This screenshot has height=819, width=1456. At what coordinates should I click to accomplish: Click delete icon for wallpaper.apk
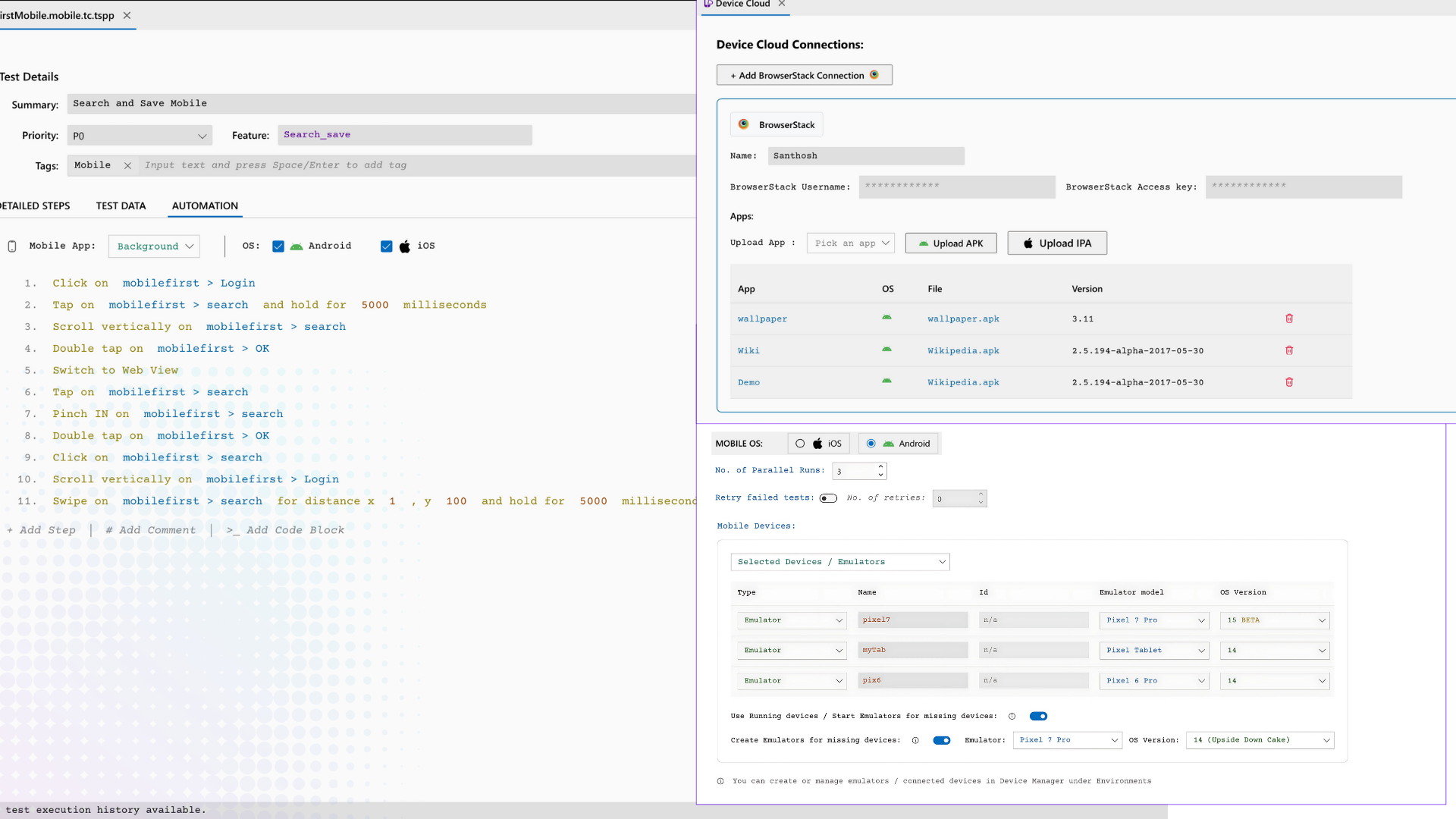click(x=1289, y=318)
